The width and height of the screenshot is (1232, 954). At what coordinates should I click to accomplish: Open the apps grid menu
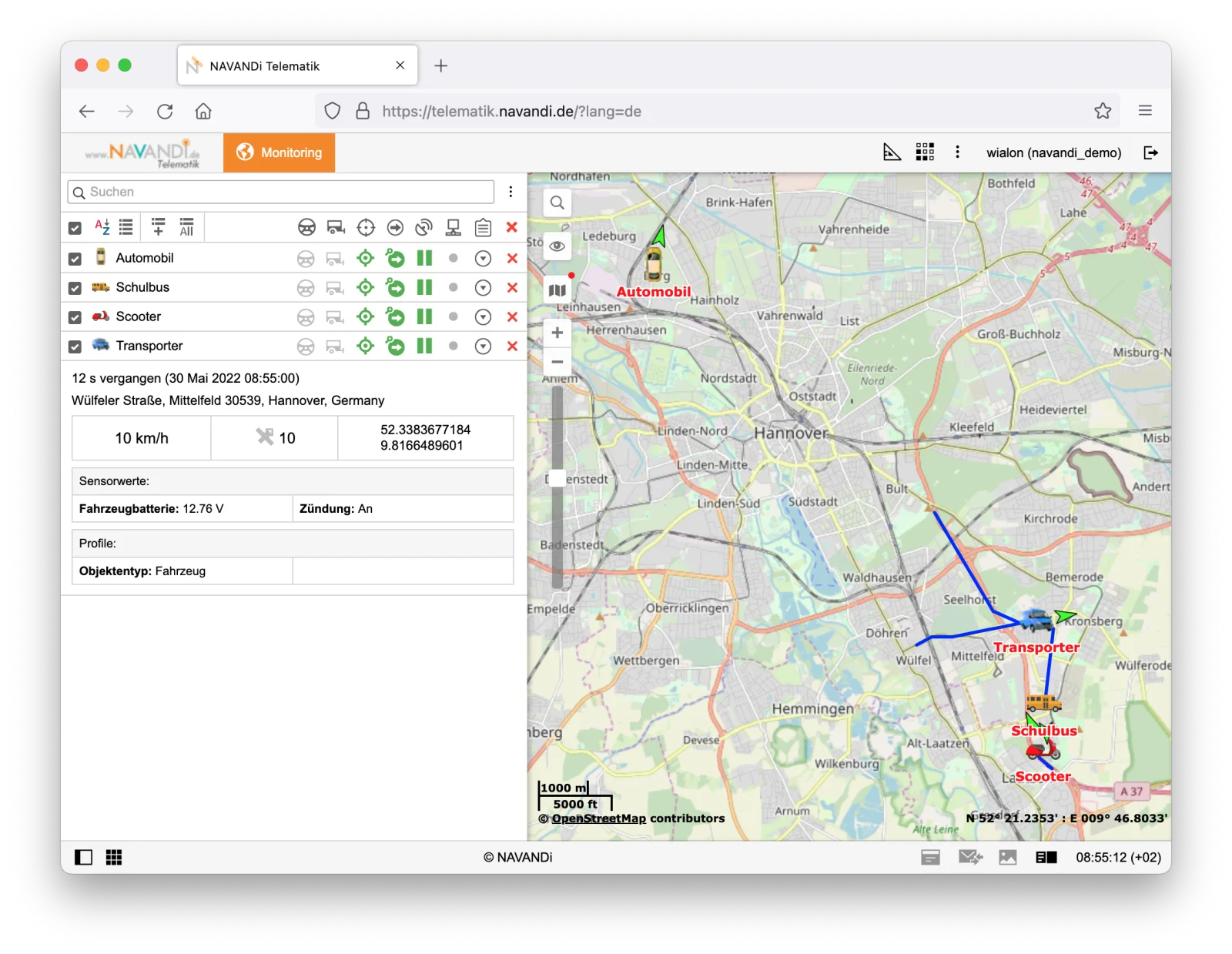(925, 152)
